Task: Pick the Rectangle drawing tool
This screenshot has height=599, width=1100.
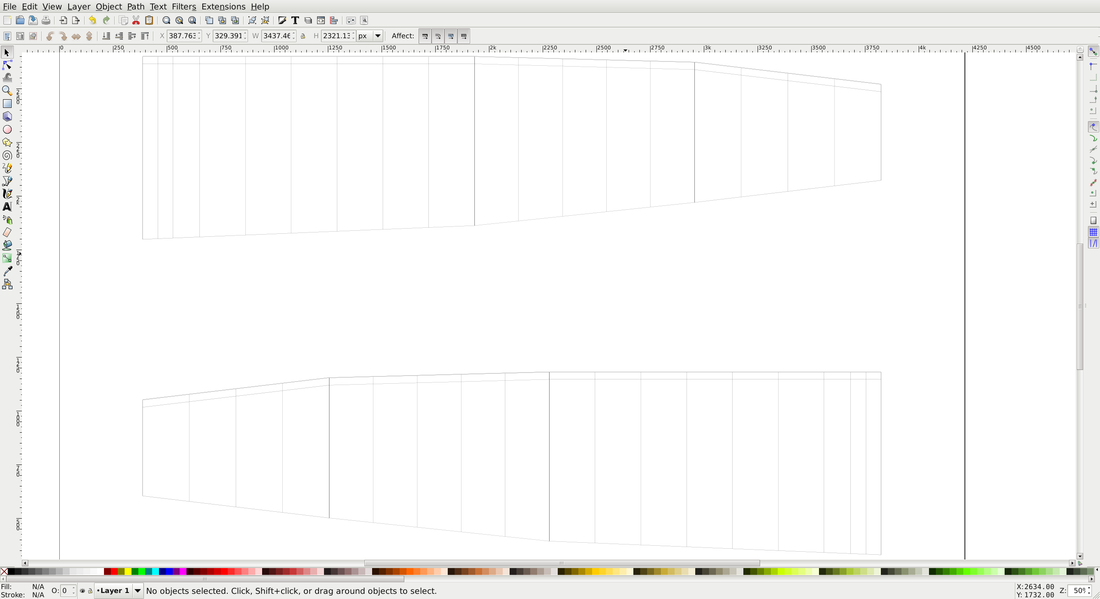Action: 7,103
